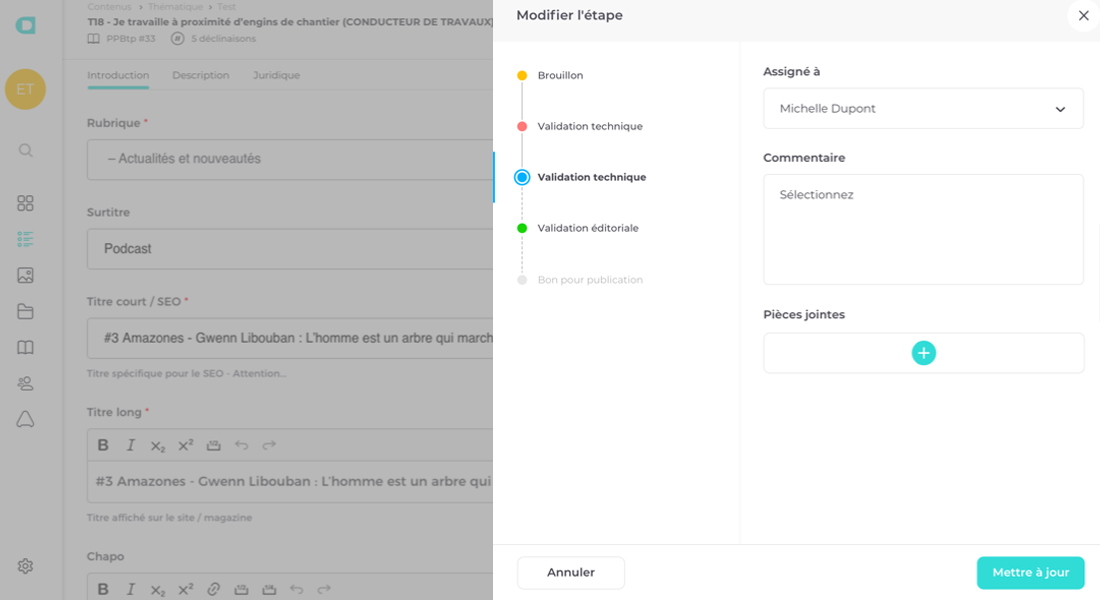Expand the Assigné à dropdown
Image resolution: width=1100 pixels, height=600 pixels.
point(922,109)
